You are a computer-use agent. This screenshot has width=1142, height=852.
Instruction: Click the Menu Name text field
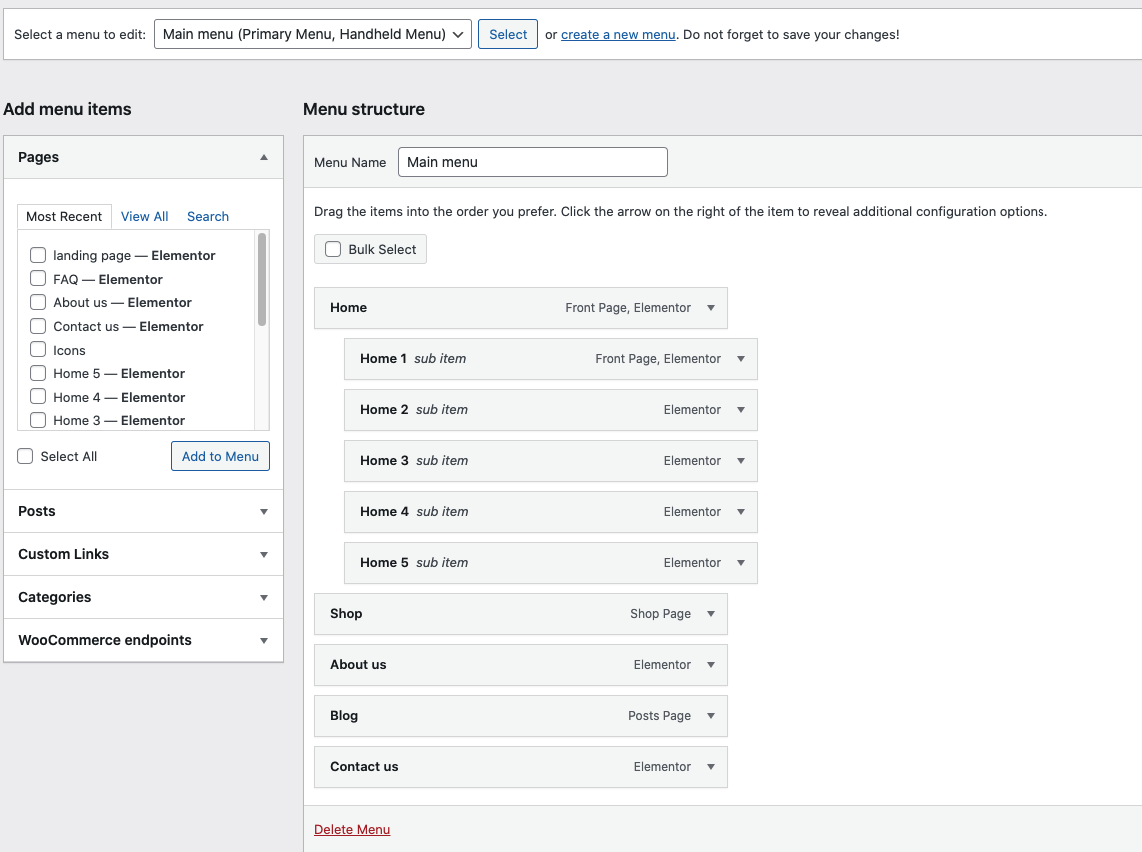tap(532, 162)
